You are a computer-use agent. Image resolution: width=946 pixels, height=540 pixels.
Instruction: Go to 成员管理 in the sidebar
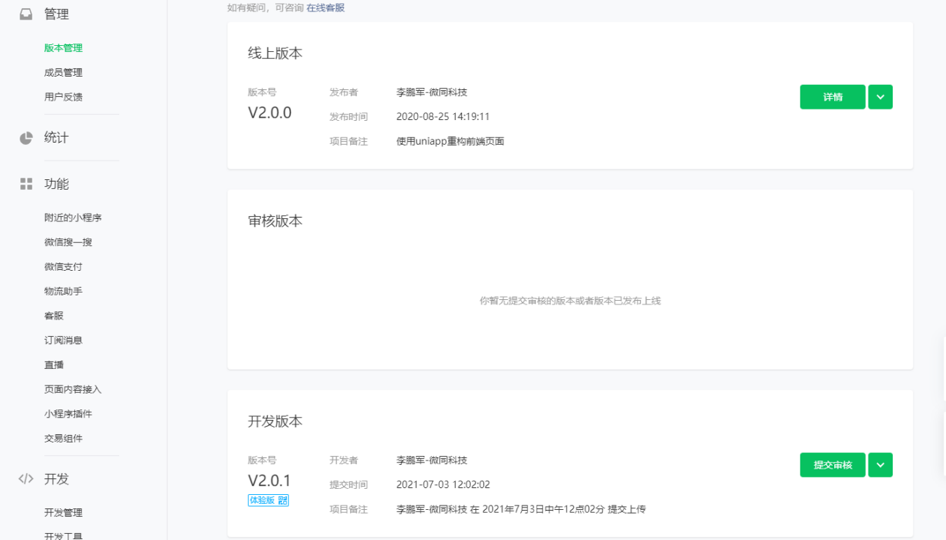tap(63, 72)
